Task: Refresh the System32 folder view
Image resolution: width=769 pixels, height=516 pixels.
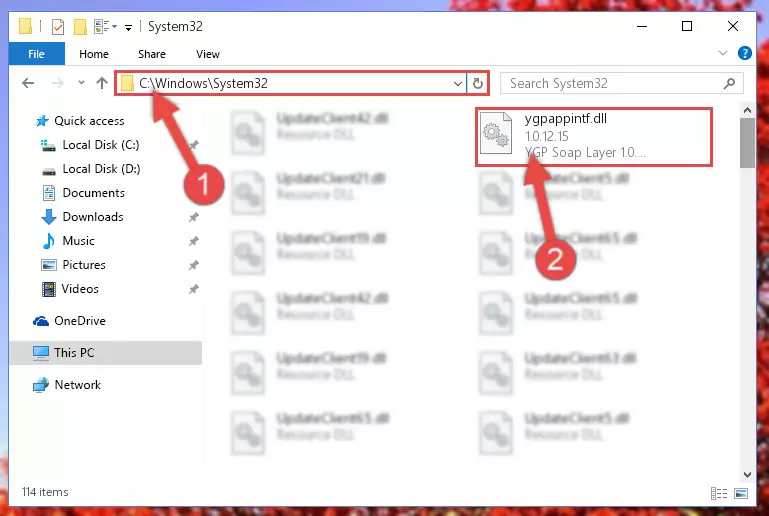Action: coord(478,83)
